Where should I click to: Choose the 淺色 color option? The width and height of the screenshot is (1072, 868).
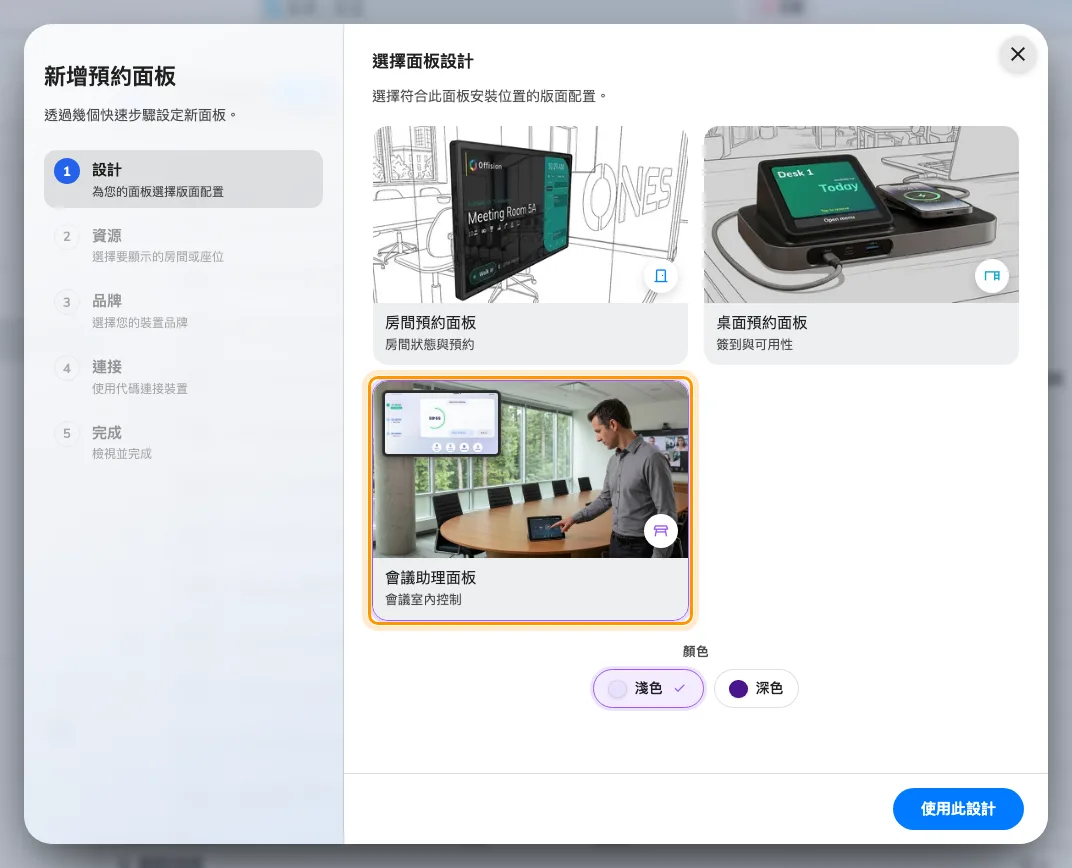(x=647, y=688)
